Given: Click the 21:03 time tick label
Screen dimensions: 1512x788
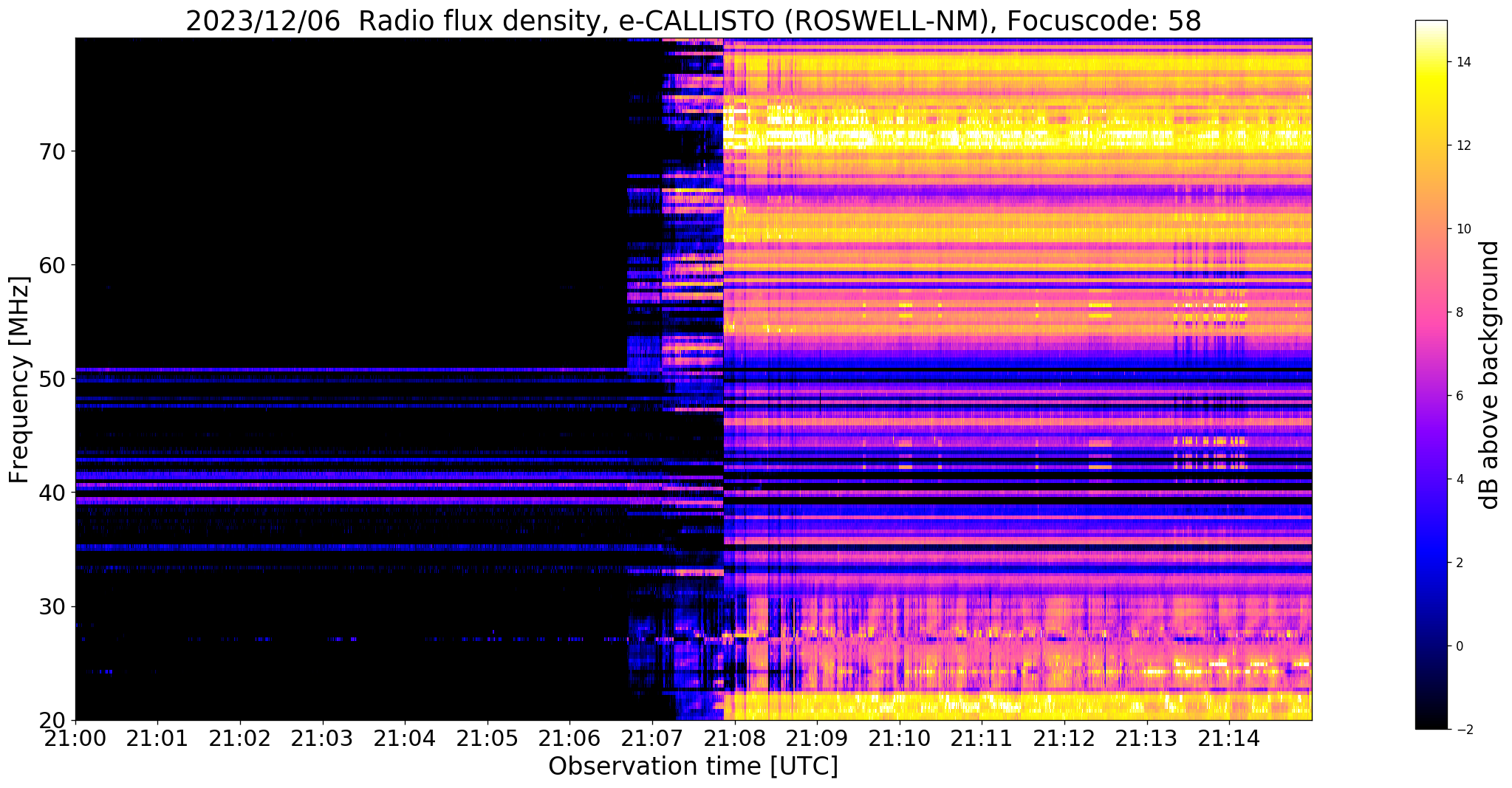Looking at the screenshot, I should click(323, 738).
